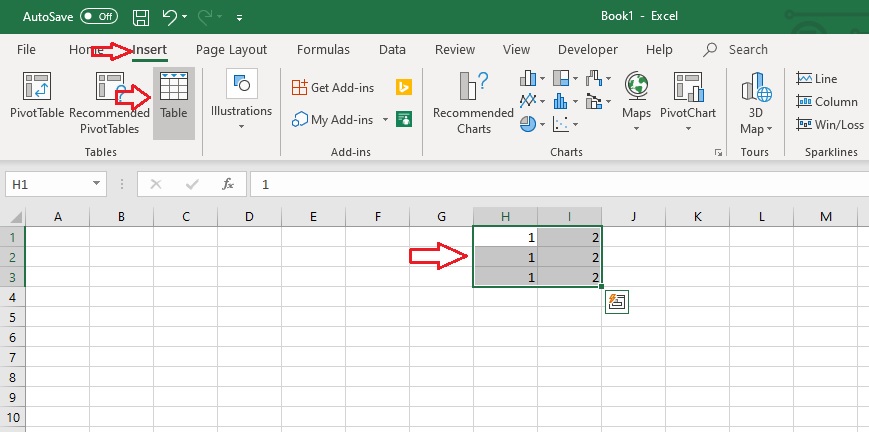Screen dimensions: 869x432
Task: Select column M header
Action: (826, 217)
